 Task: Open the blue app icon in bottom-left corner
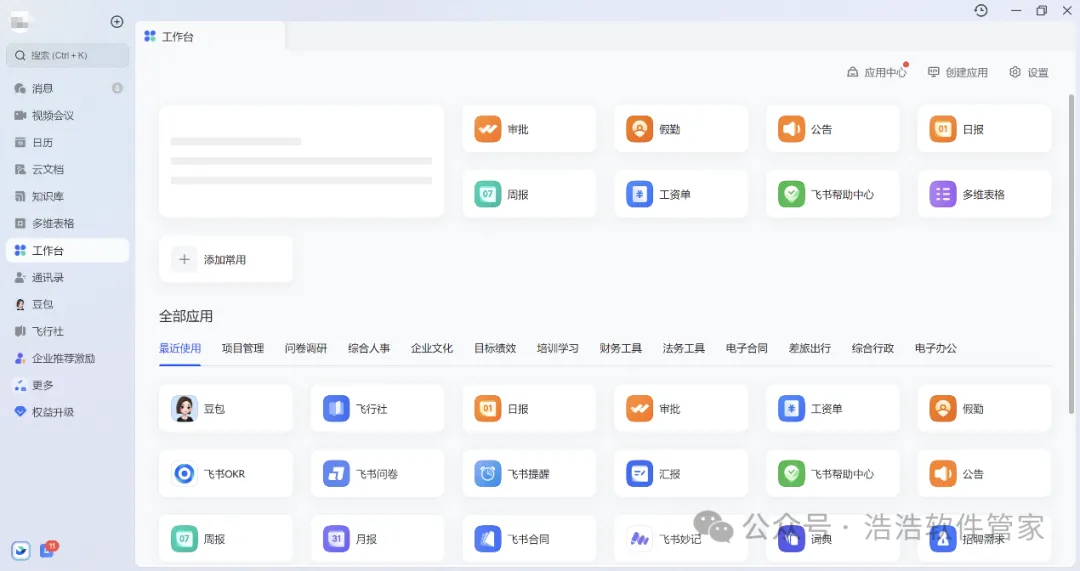pos(21,550)
